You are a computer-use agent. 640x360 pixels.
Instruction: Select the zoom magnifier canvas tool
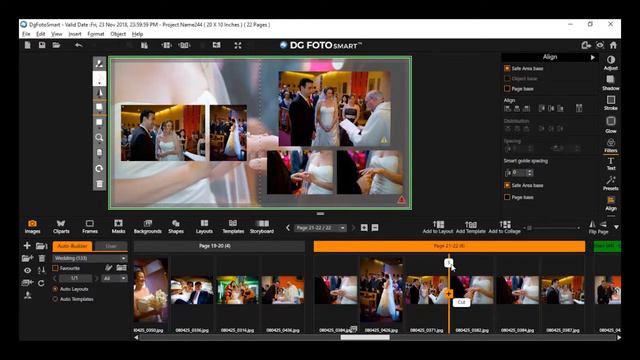(x=99, y=138)
